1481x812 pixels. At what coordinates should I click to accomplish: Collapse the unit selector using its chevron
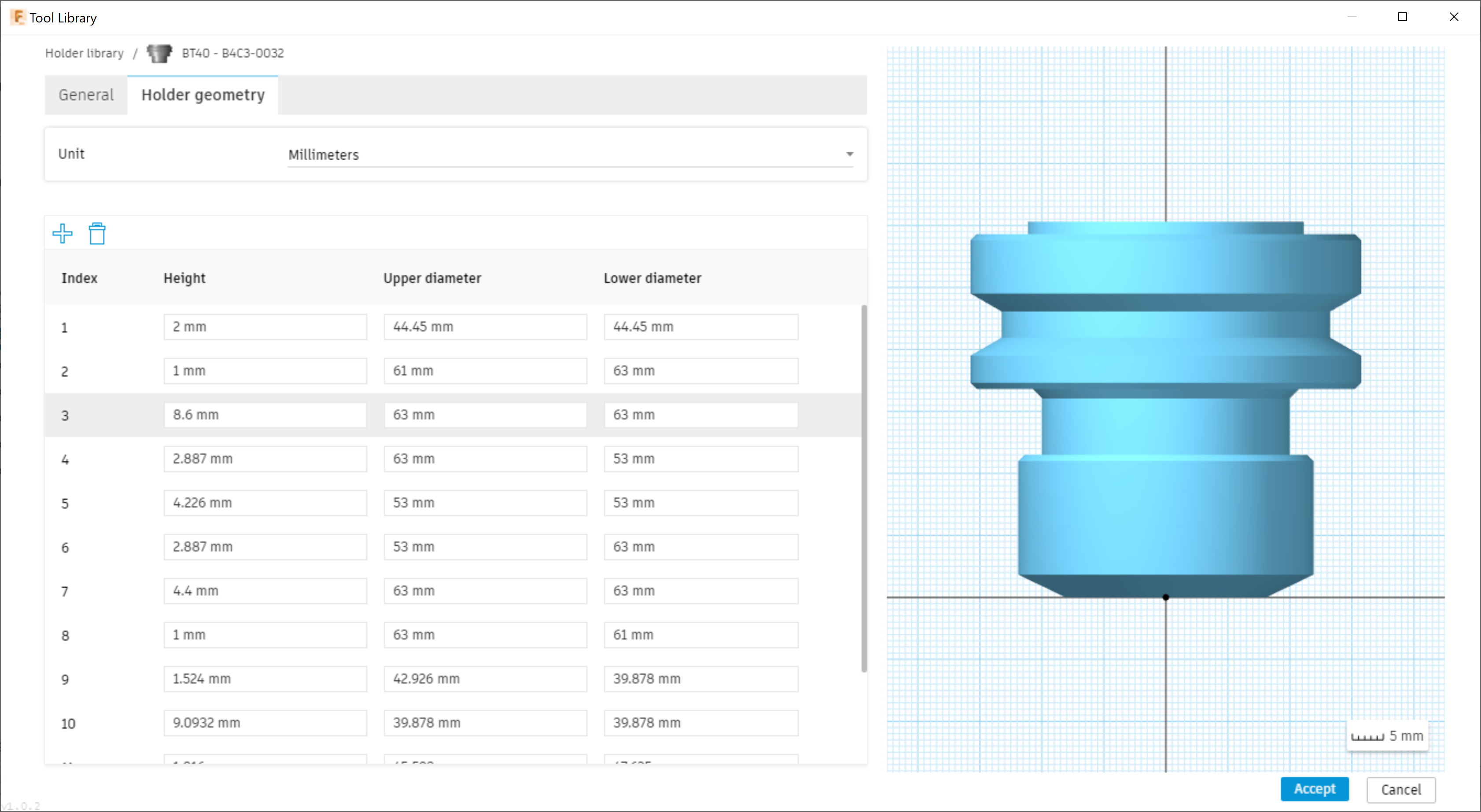coord(849,154)
